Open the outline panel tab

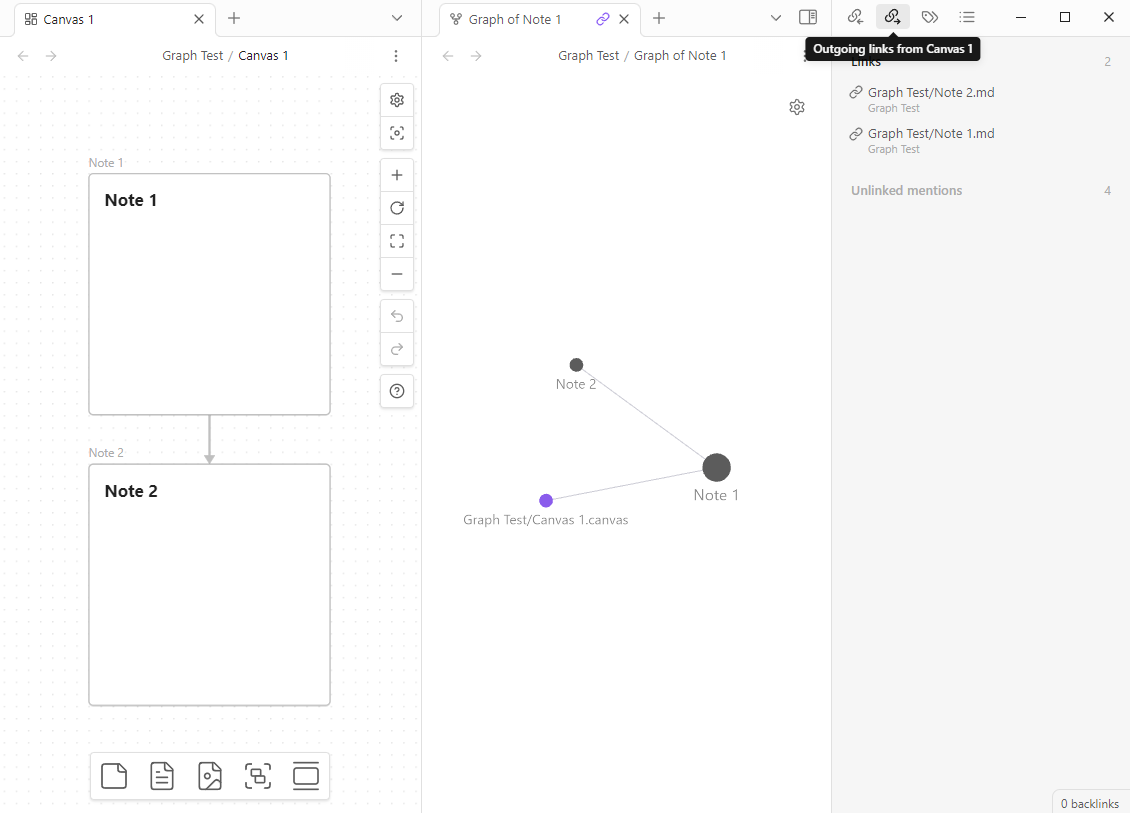(967, 17)
